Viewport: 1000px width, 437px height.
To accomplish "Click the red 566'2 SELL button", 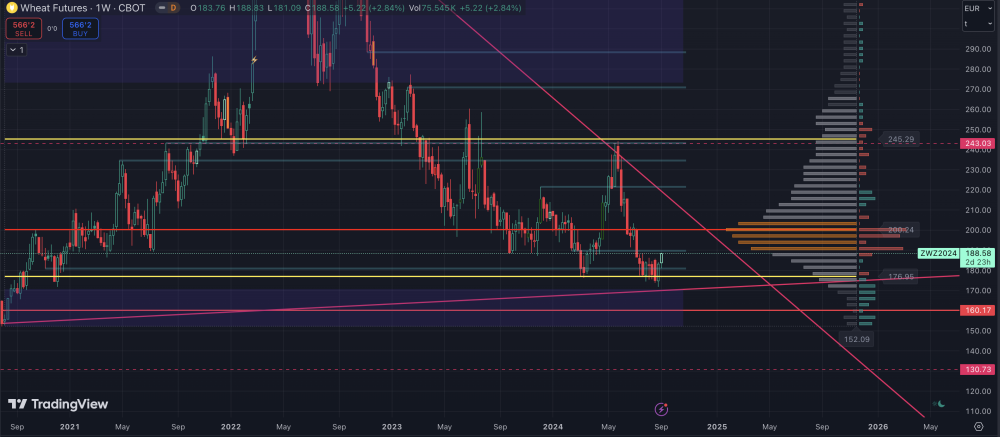I will [24, 29].
